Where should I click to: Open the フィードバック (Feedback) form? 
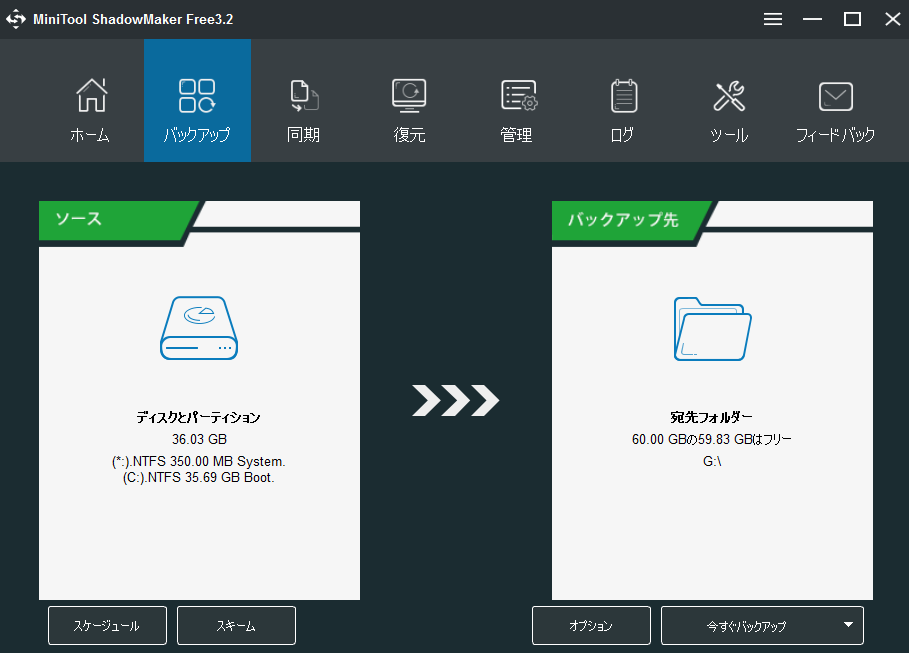pyautogui.click(x=835, y=100)
